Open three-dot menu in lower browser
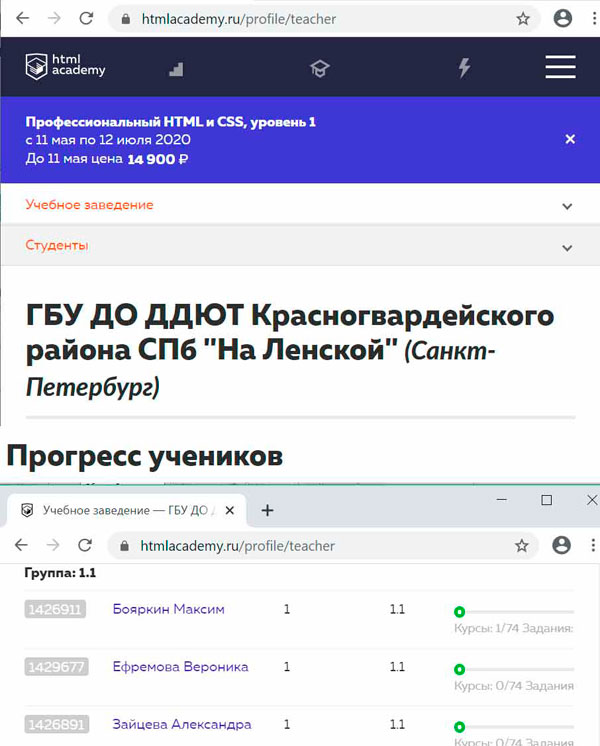Viewport: 600px width, 746px height. coord(593,545)
